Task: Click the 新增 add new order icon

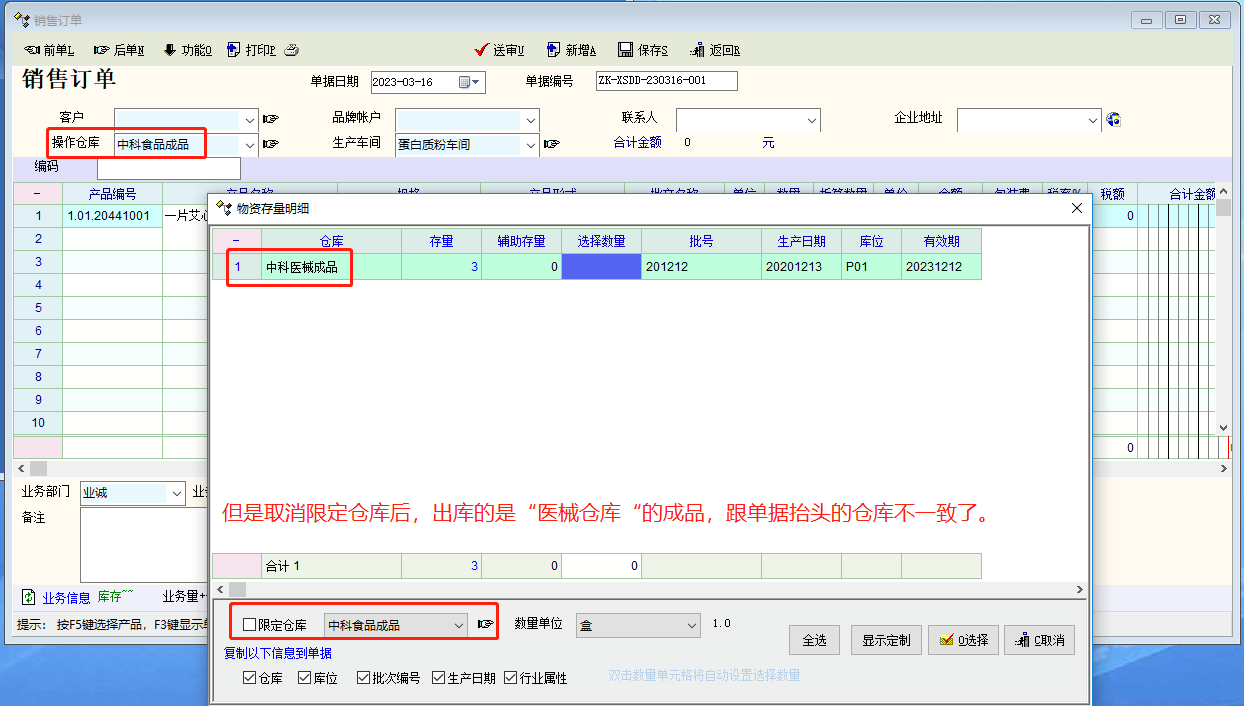Action: [x=553, y=50]
